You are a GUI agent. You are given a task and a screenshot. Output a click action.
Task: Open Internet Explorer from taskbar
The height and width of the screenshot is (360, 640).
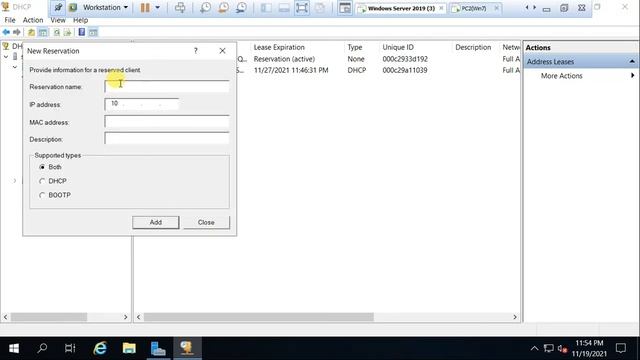100,348
